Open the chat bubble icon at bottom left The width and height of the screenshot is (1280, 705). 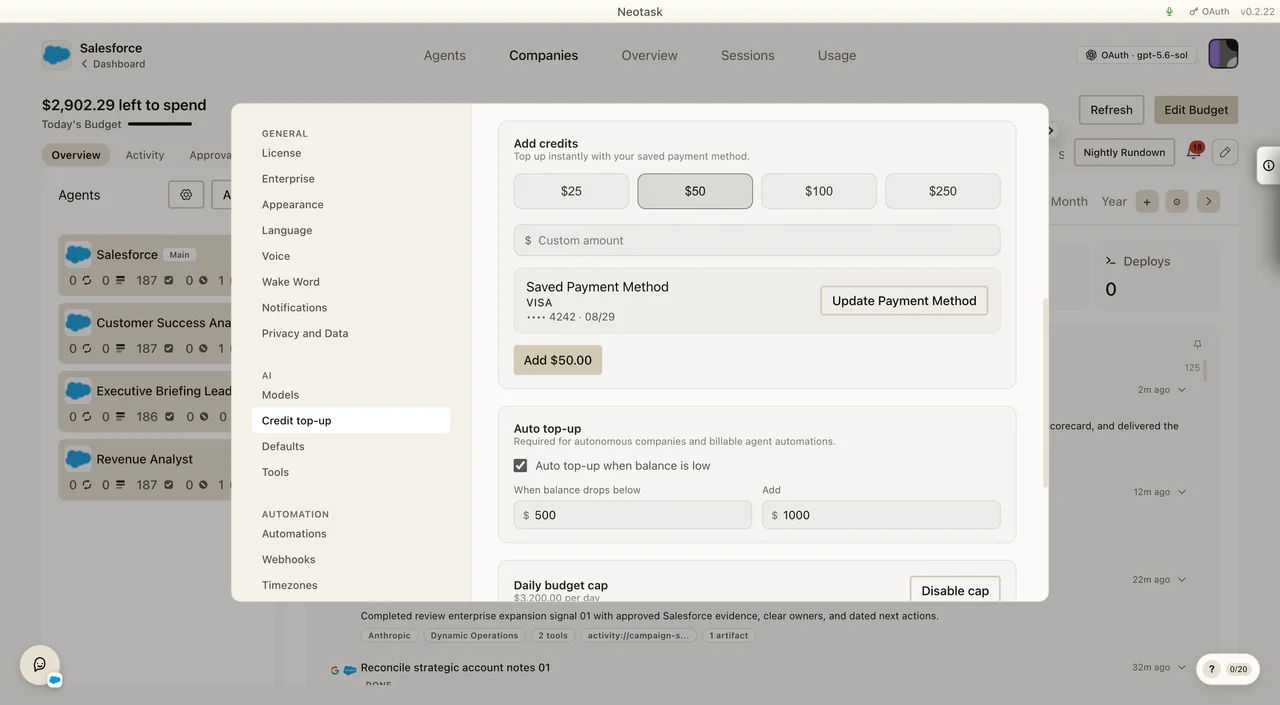(x=40, y=664)
